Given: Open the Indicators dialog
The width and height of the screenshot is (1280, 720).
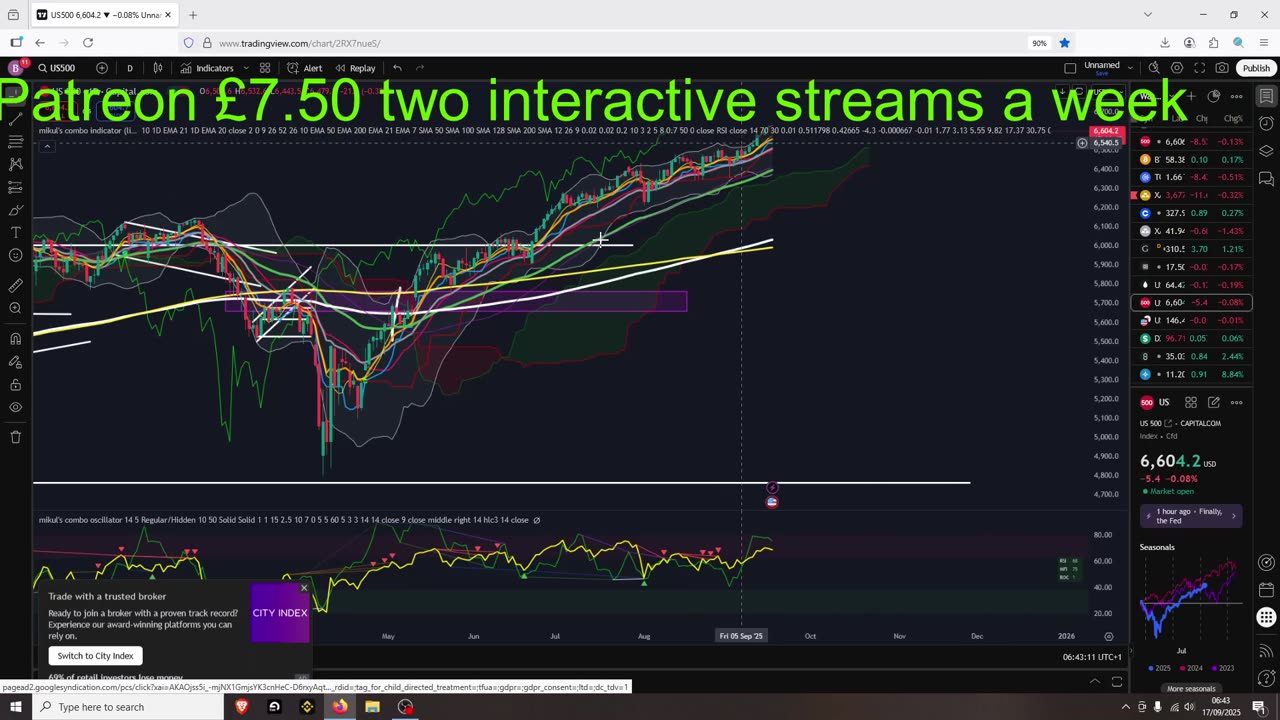Looking at the screenshot, I should click(x=207, y=68).
